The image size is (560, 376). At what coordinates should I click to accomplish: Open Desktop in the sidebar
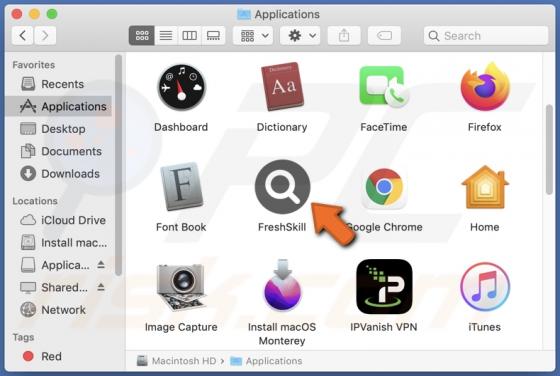[59, 129]
